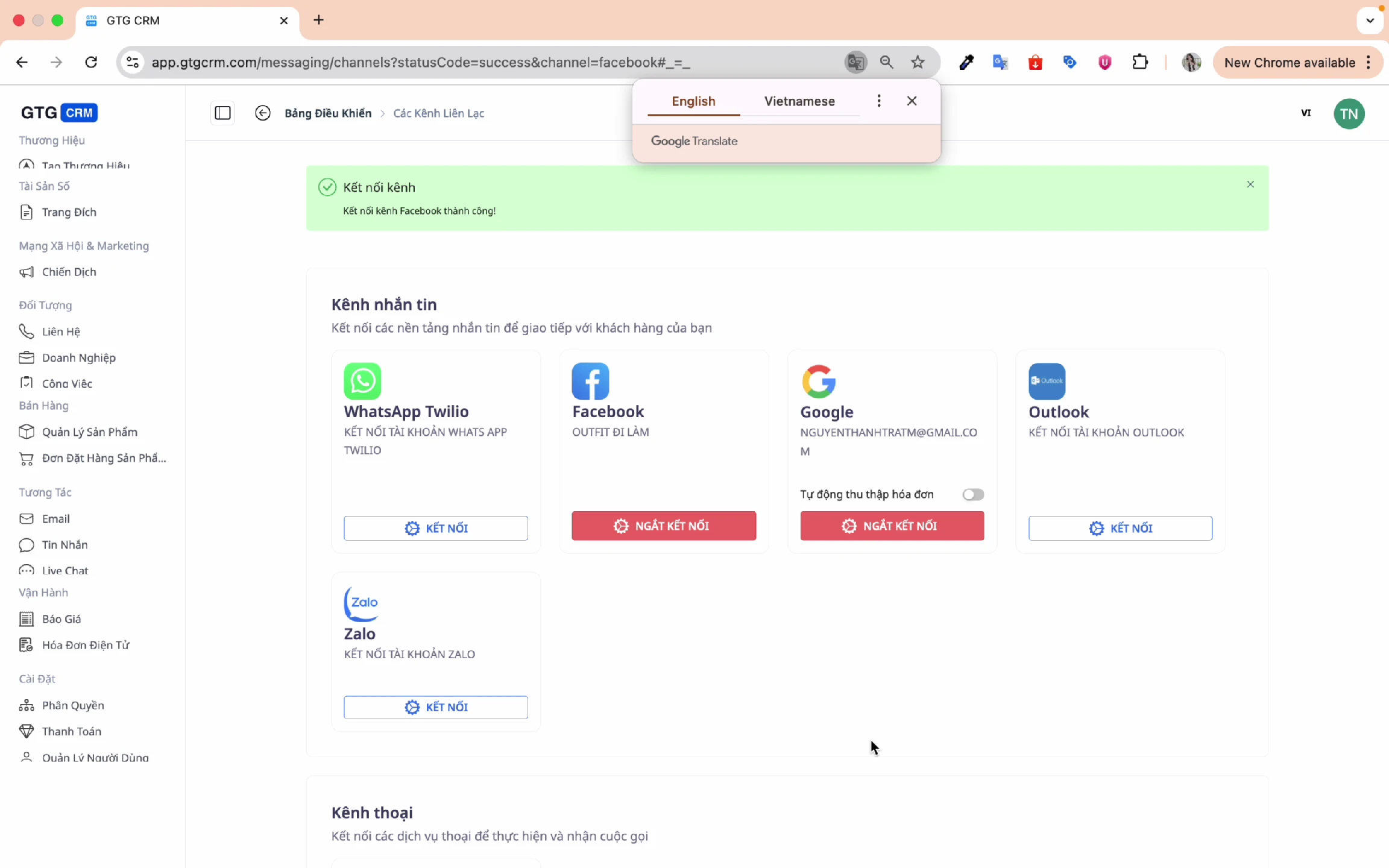
Task: Click the Facebook logo icon
Action: 590,381
